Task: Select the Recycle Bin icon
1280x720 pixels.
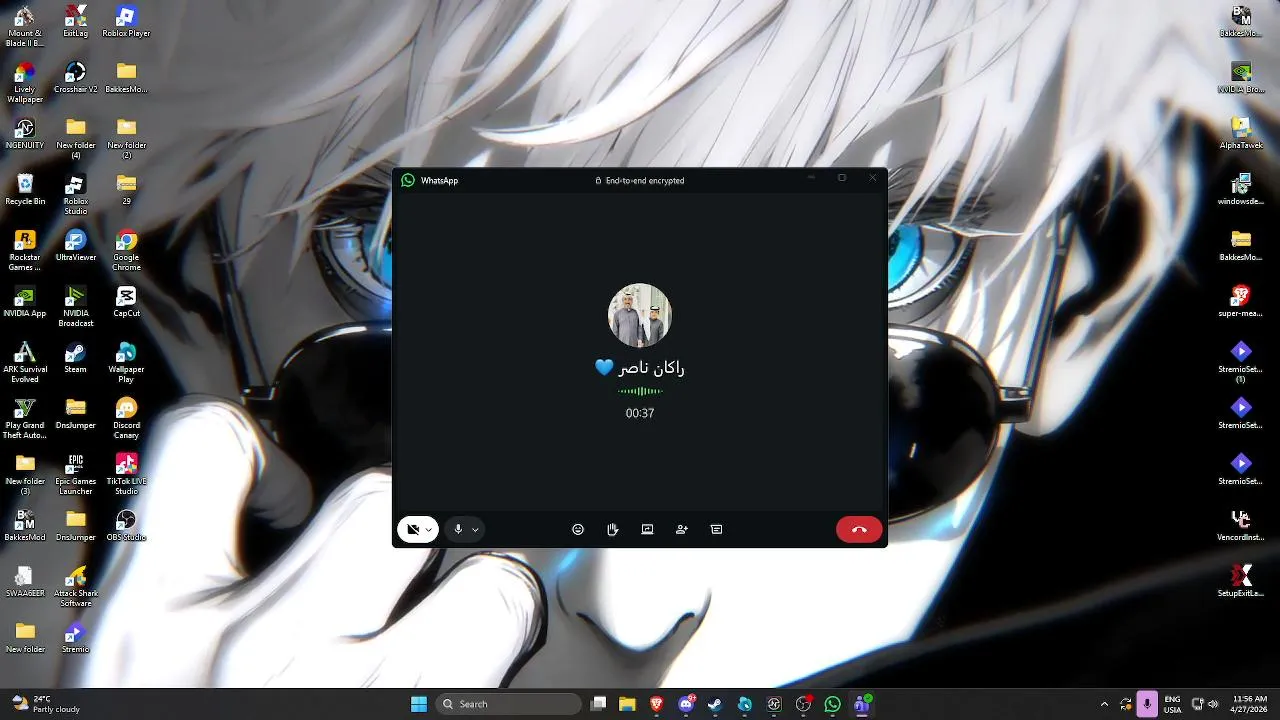Action: (x=25, y=189)
